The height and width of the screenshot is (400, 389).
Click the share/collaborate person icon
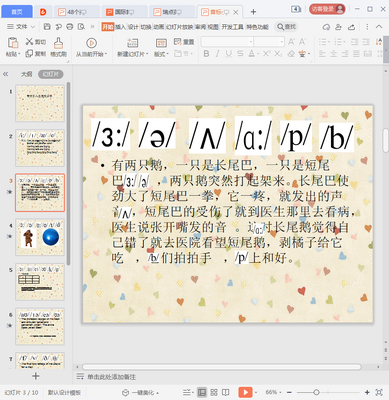pos(339,27)
